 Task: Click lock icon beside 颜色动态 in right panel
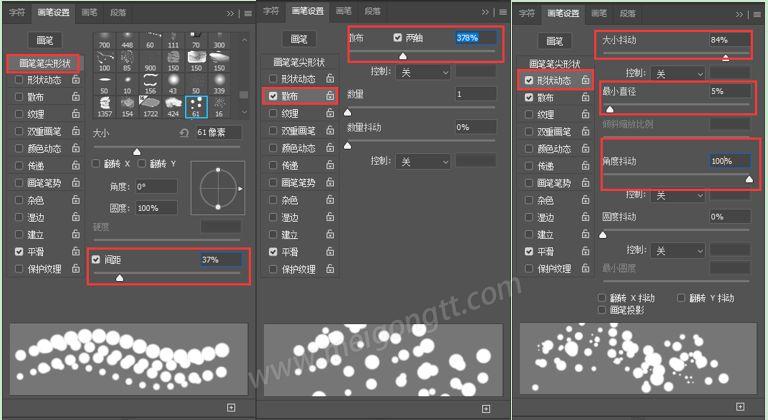click(x=585, y=148)
